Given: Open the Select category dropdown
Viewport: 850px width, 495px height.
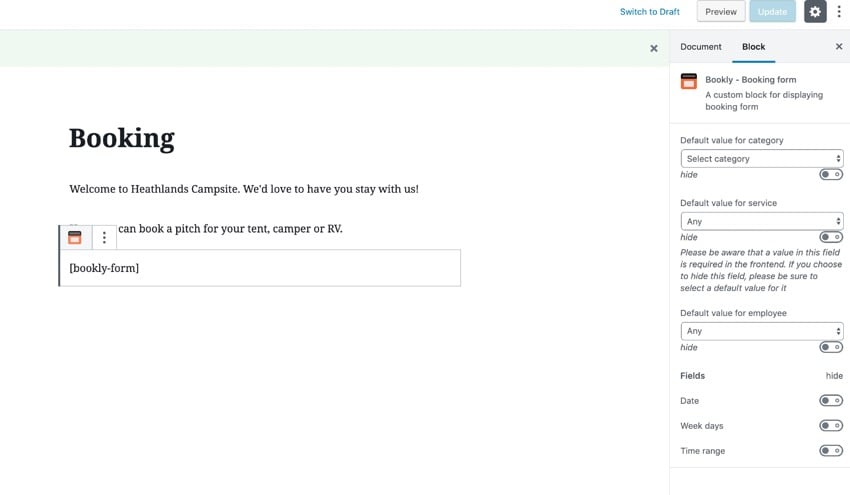Looking at the screenshot, I should [762, 159].
